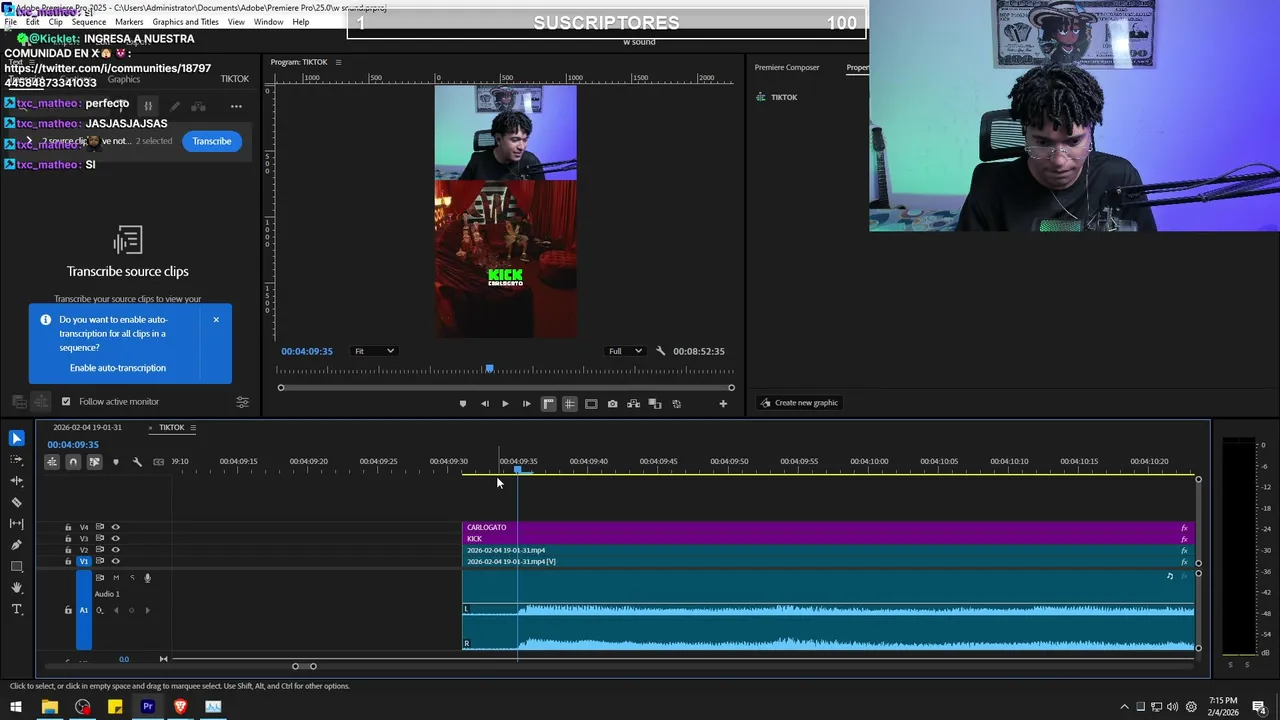Add marker in the Program monitor

(x=462, y=404)
